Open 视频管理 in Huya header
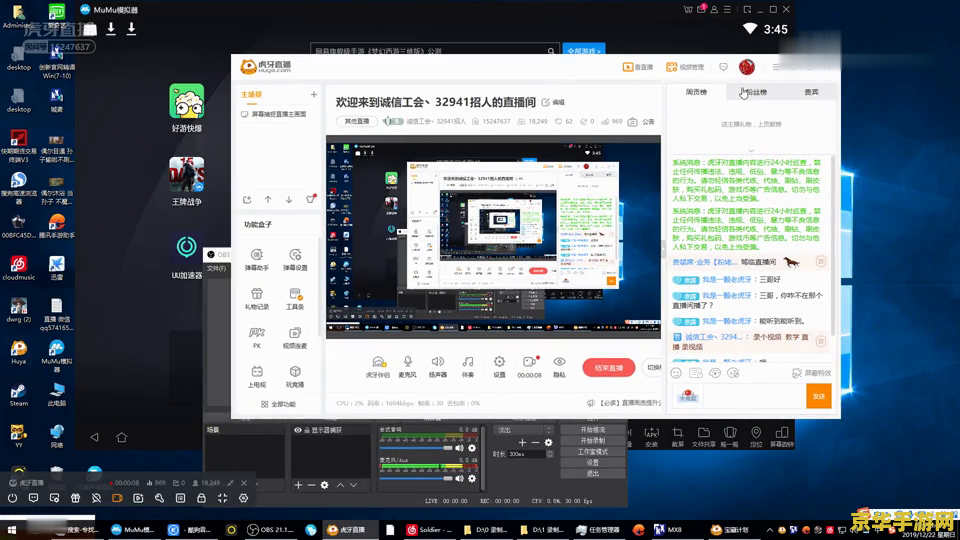 tap(685, 67)
